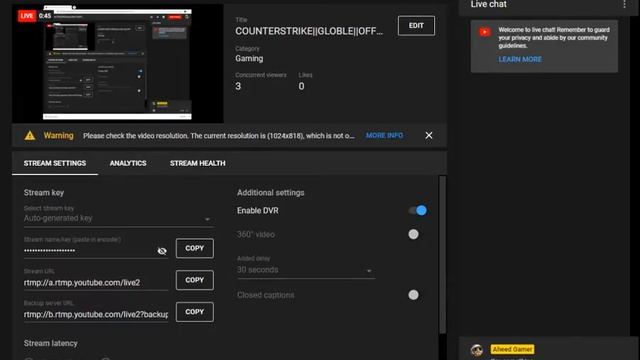640x360 pixels.
Task: Click the Stream URL rtmp://a.rtmp field
Action: coord(96,282)
